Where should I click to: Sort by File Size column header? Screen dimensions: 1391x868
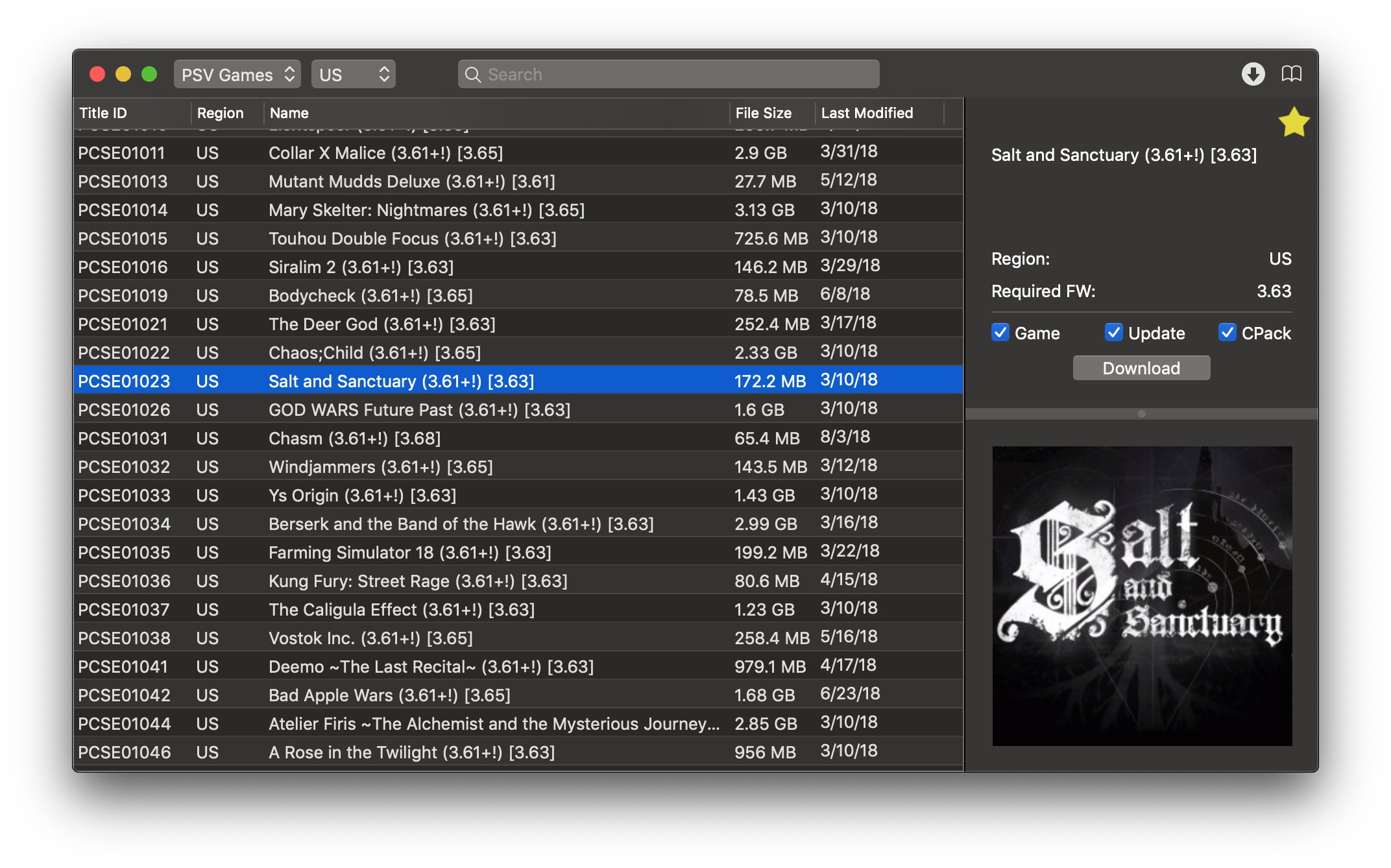[764, 113]
